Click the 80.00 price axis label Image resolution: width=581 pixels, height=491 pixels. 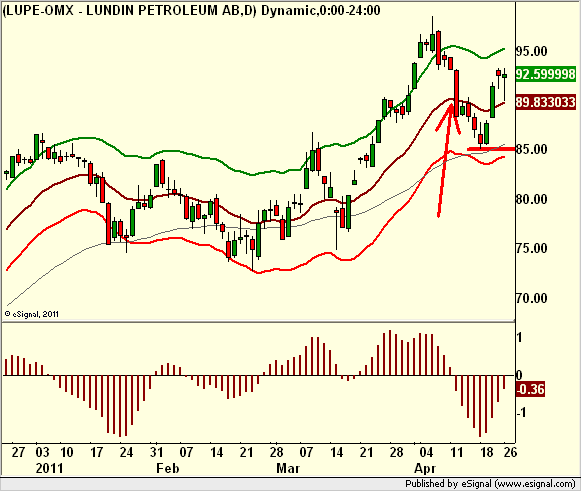(x=531, y=199)
